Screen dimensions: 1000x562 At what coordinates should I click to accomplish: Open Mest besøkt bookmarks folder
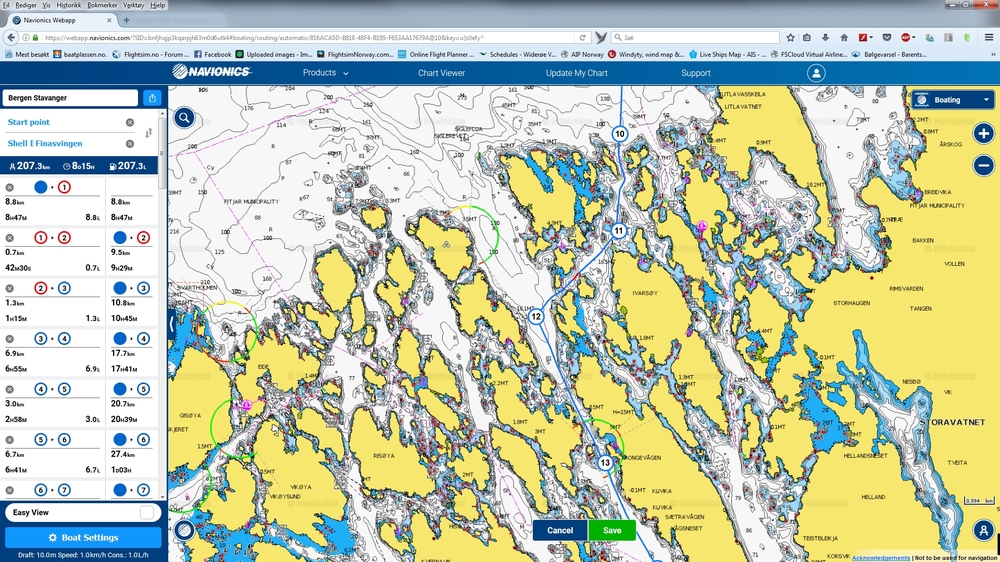click(x=27, y=54)
